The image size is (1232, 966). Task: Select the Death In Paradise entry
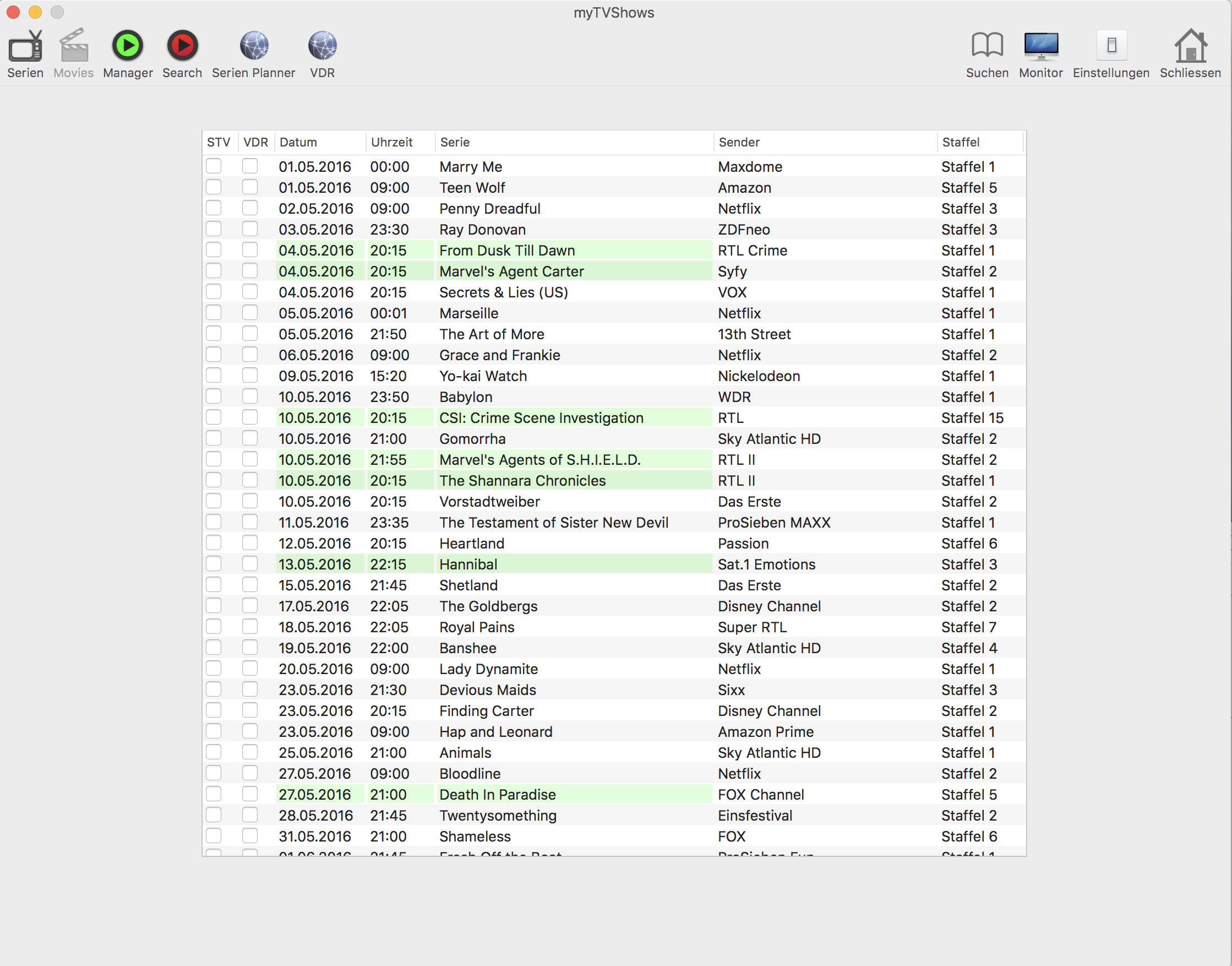pos(565,794)
